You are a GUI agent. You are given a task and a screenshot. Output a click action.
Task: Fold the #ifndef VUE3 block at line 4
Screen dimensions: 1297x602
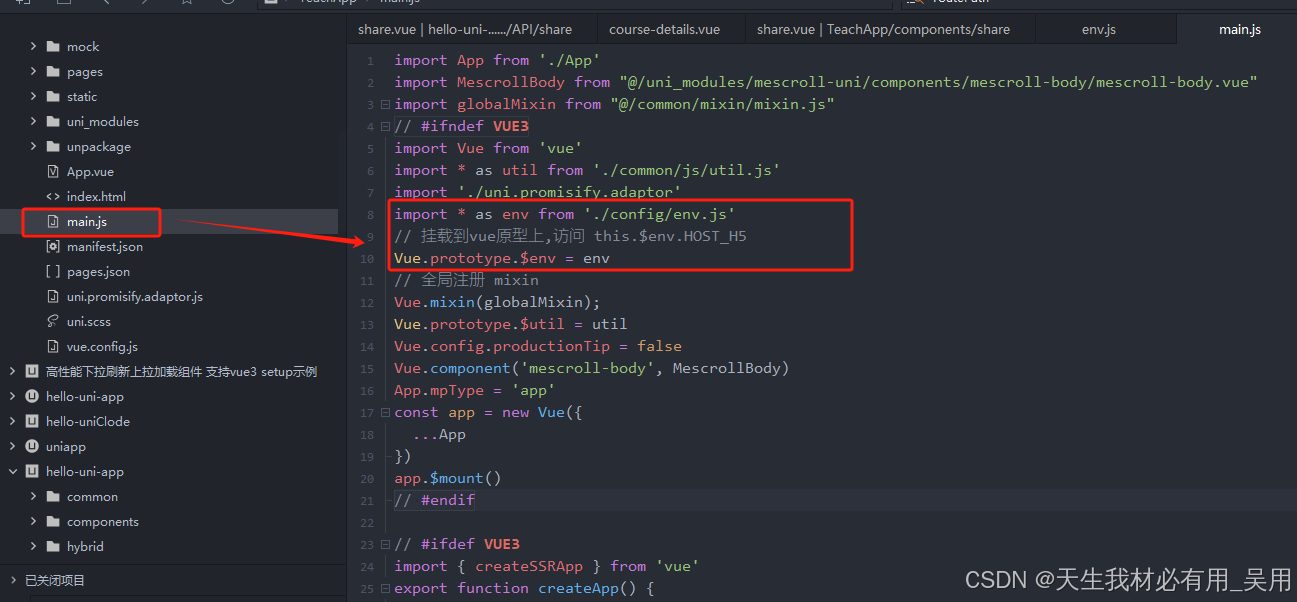click(x=385, y=127)
